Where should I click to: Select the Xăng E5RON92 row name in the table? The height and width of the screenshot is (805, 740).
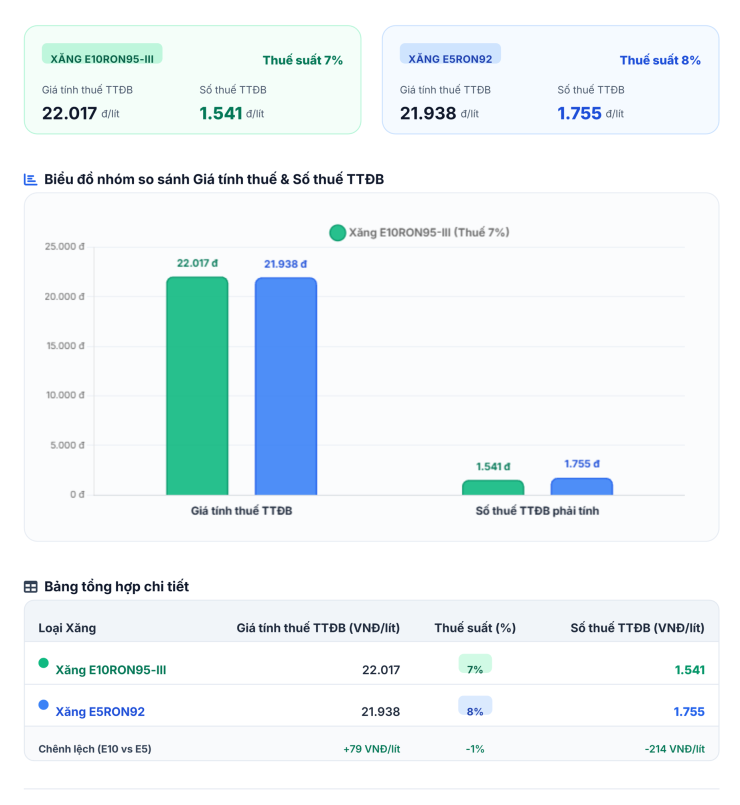coord(100,712)
